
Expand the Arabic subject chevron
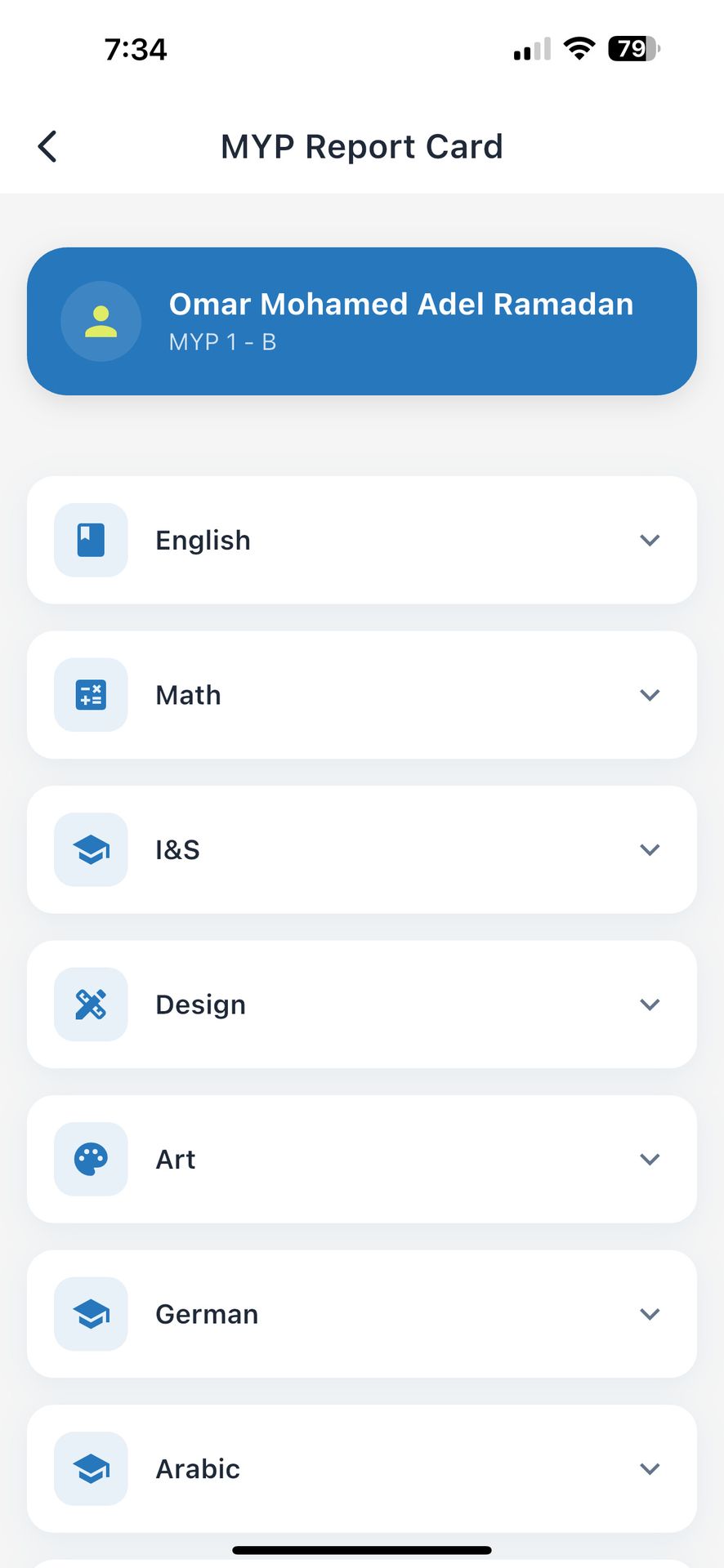(x=650, y=1468)
